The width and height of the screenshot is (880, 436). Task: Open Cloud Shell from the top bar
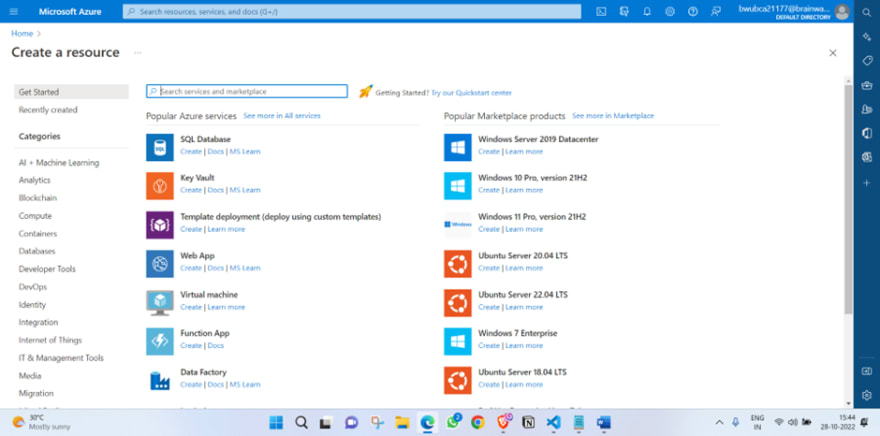[601, 11]
